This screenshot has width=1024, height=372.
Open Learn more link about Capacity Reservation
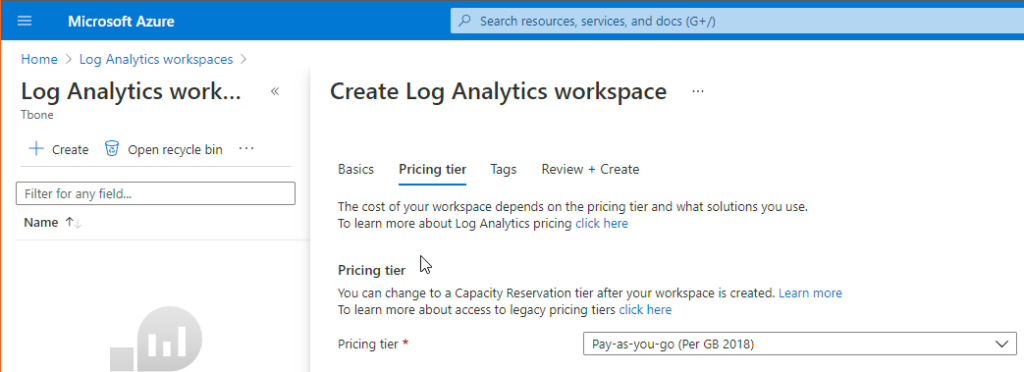click(810, 293)
